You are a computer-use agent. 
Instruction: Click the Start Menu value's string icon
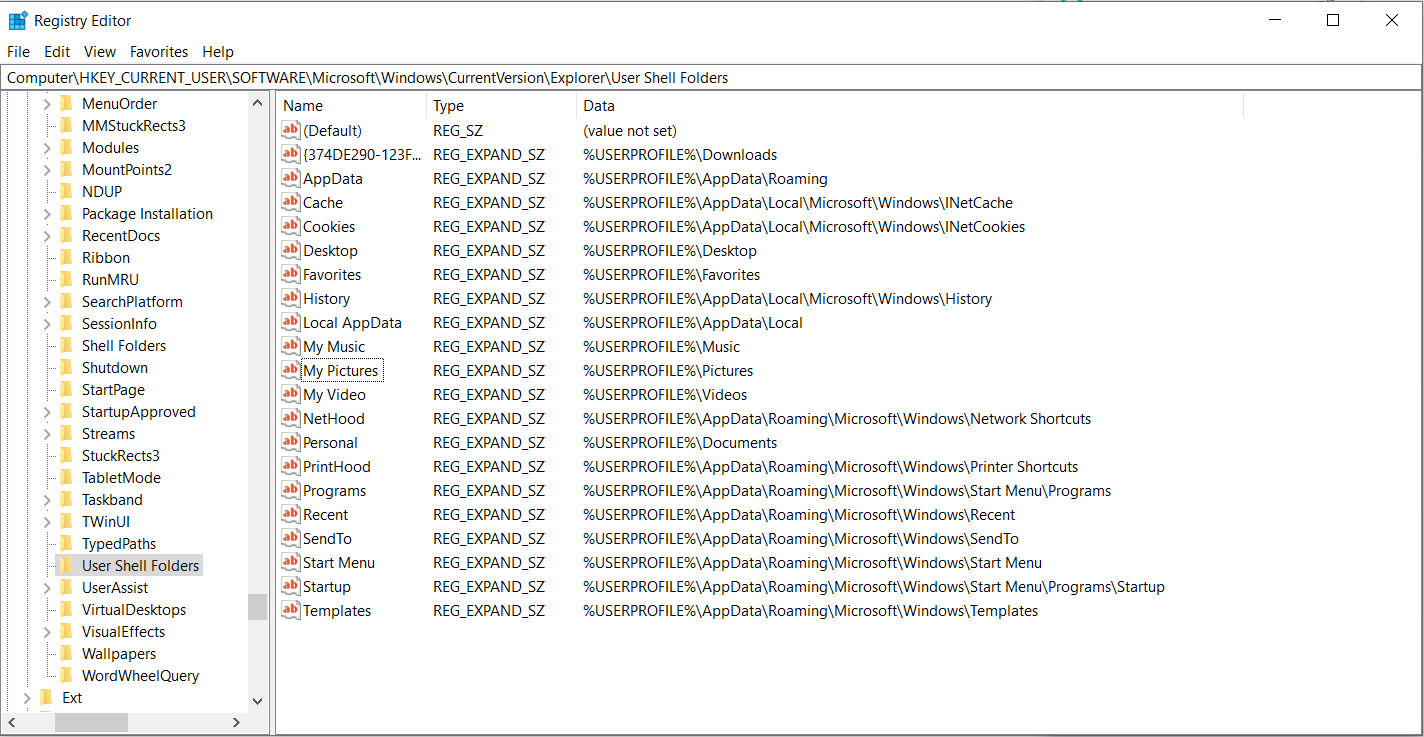click(291, 562)
